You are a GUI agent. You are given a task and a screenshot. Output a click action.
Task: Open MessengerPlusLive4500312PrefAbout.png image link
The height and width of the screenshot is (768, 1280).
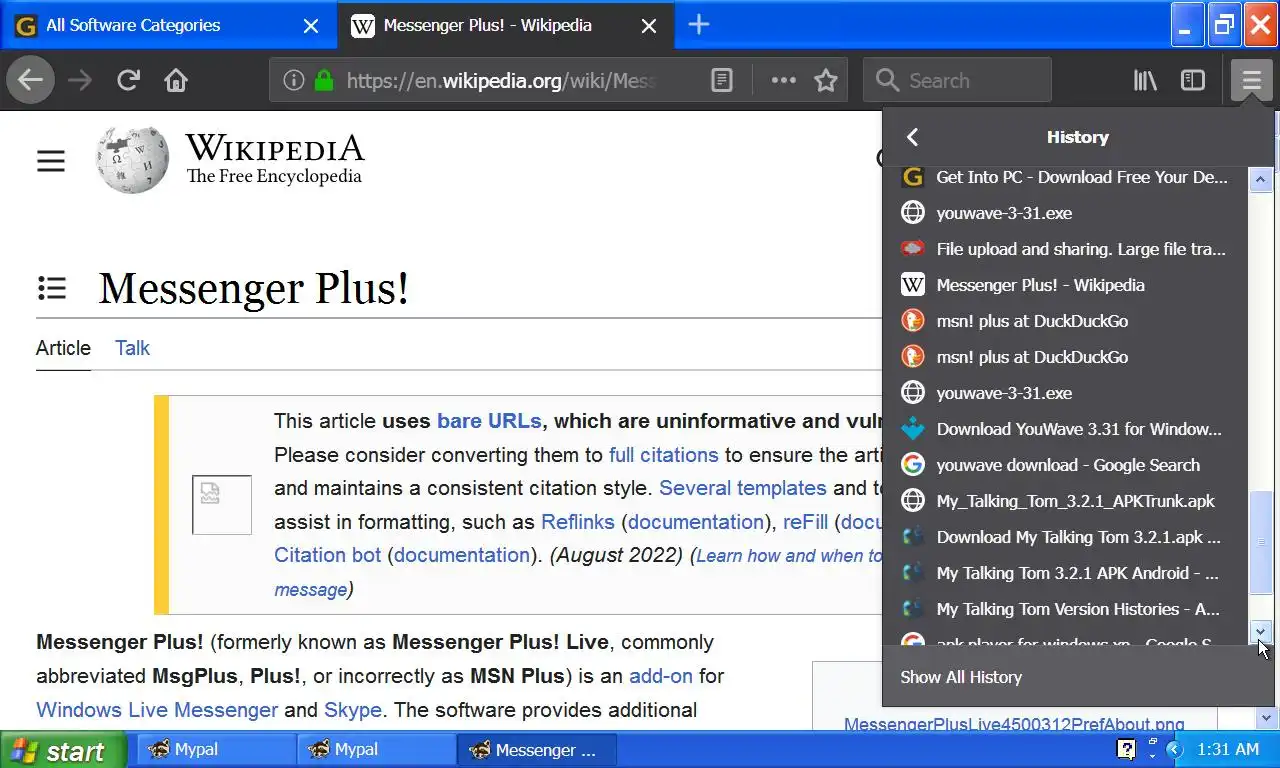[1014, 724]
